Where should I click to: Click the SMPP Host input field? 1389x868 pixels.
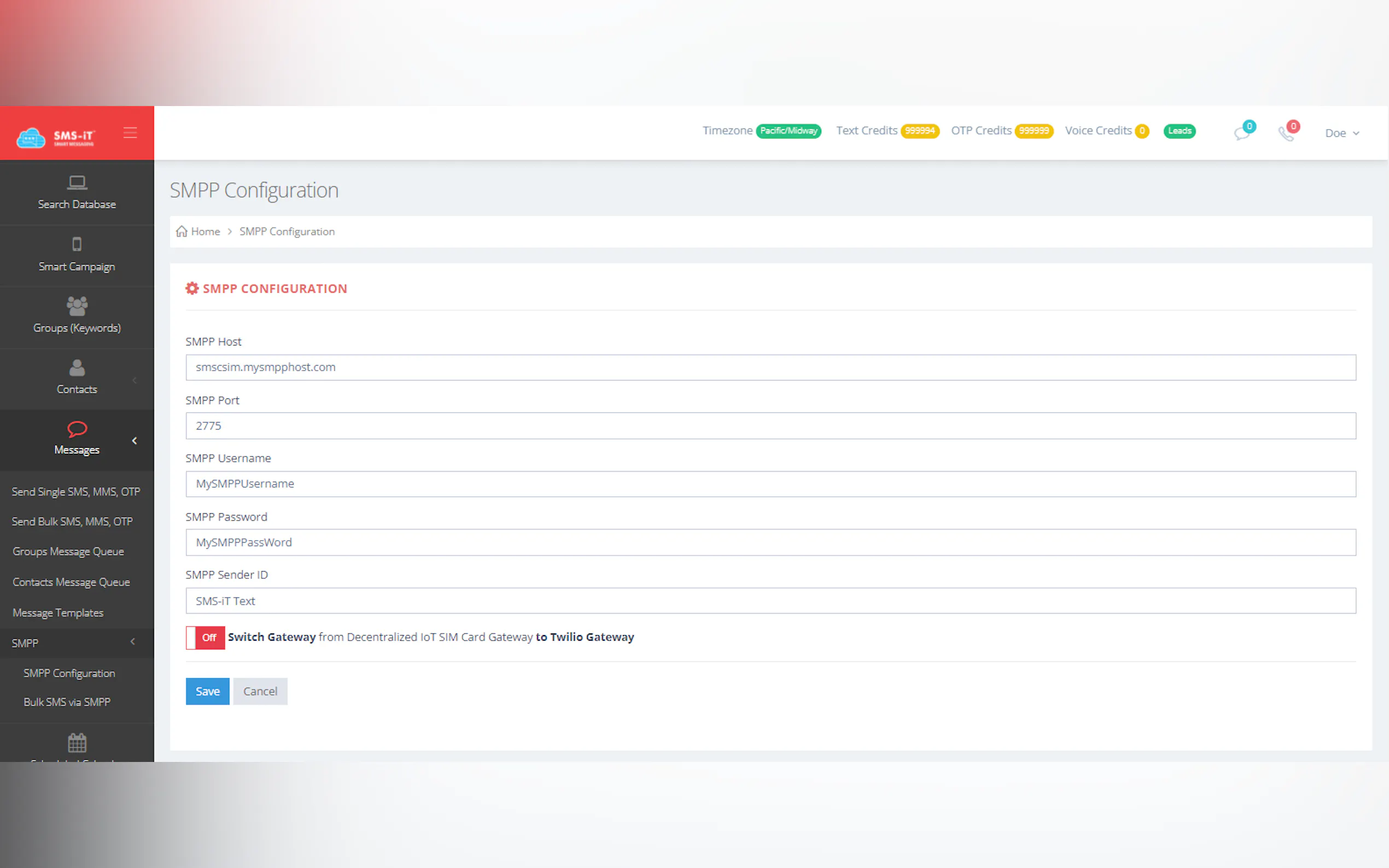point(771,367)
